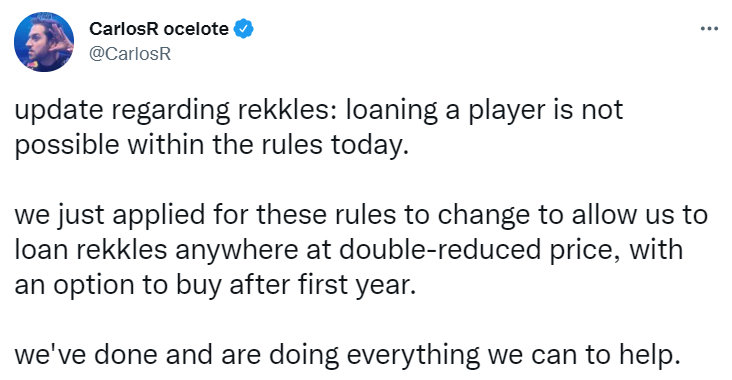
Task: Open the three-dot more options menu
Action: [x=709, y=29]
